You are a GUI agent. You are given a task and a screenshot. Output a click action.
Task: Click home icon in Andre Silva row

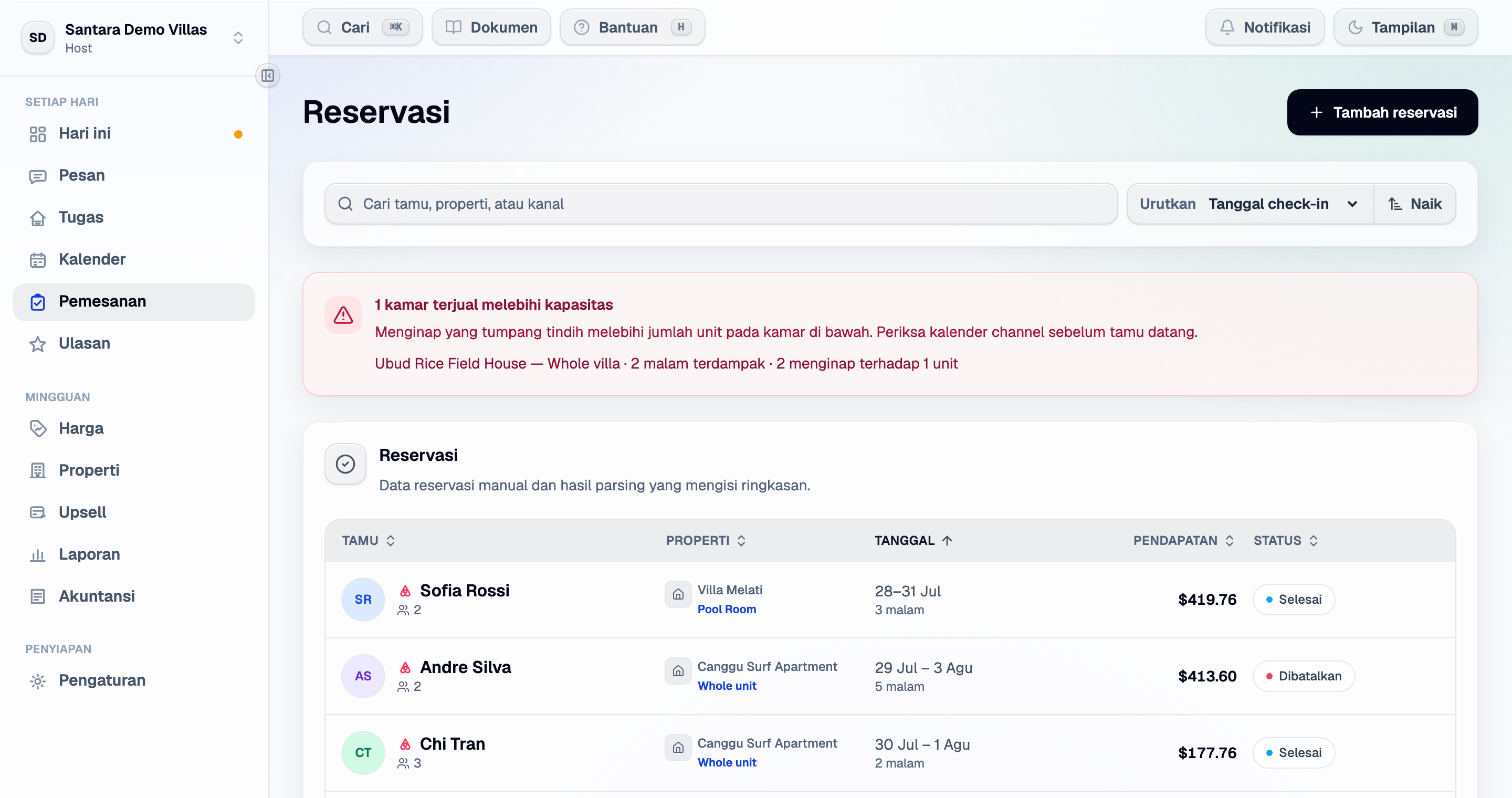point(678,670)
